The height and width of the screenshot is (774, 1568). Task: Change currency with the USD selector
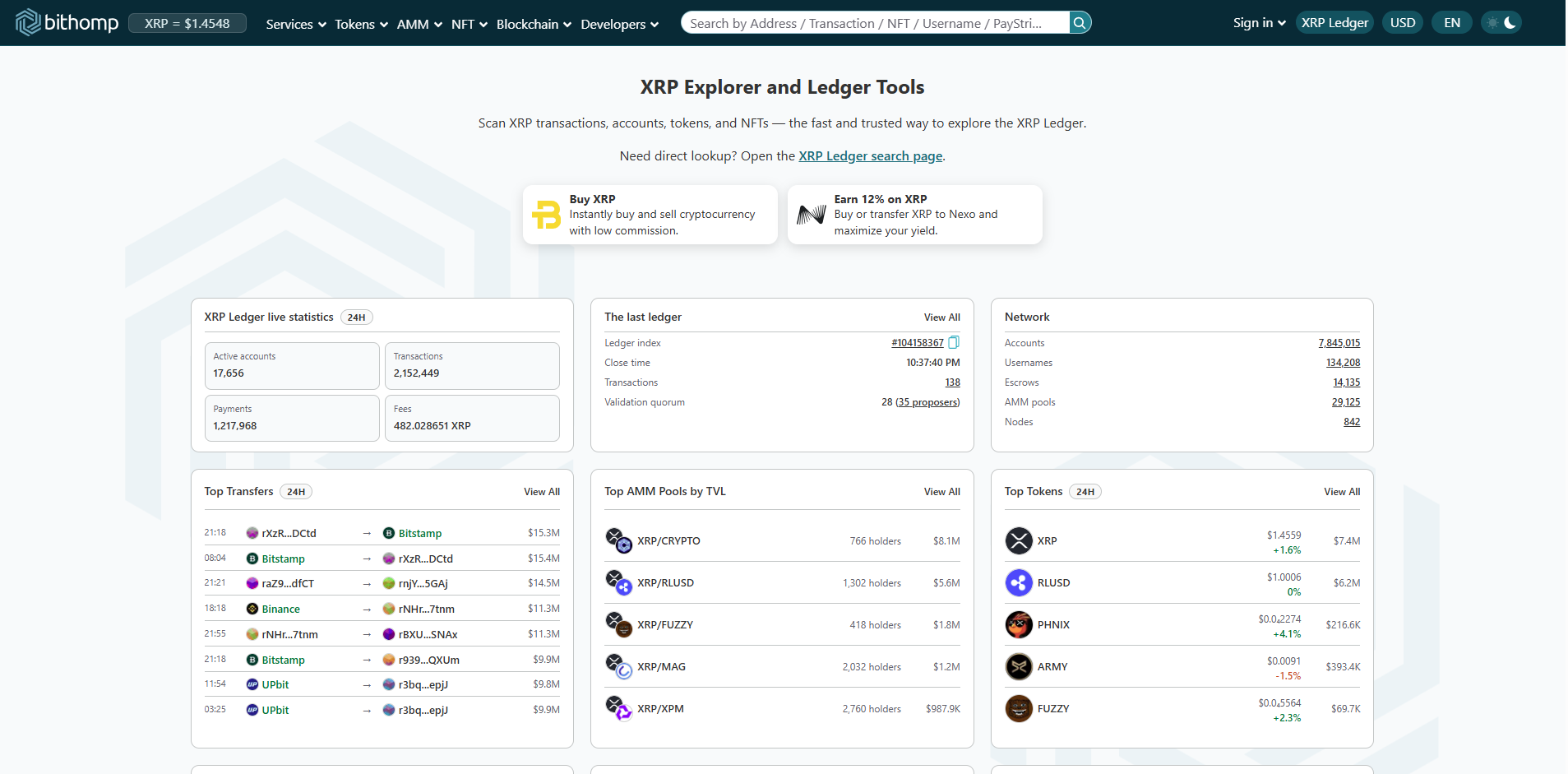click(1403, 23)
